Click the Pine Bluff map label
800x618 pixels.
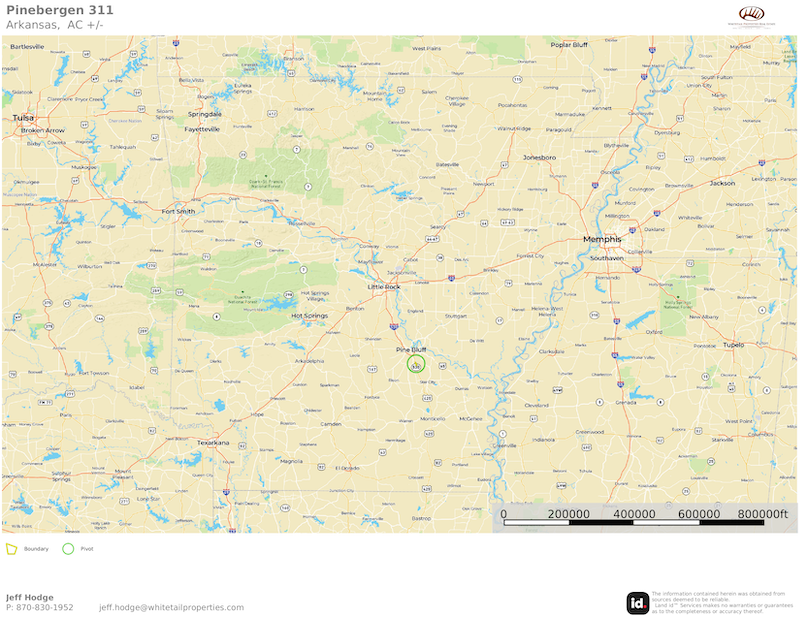click(x=411, y=350)
